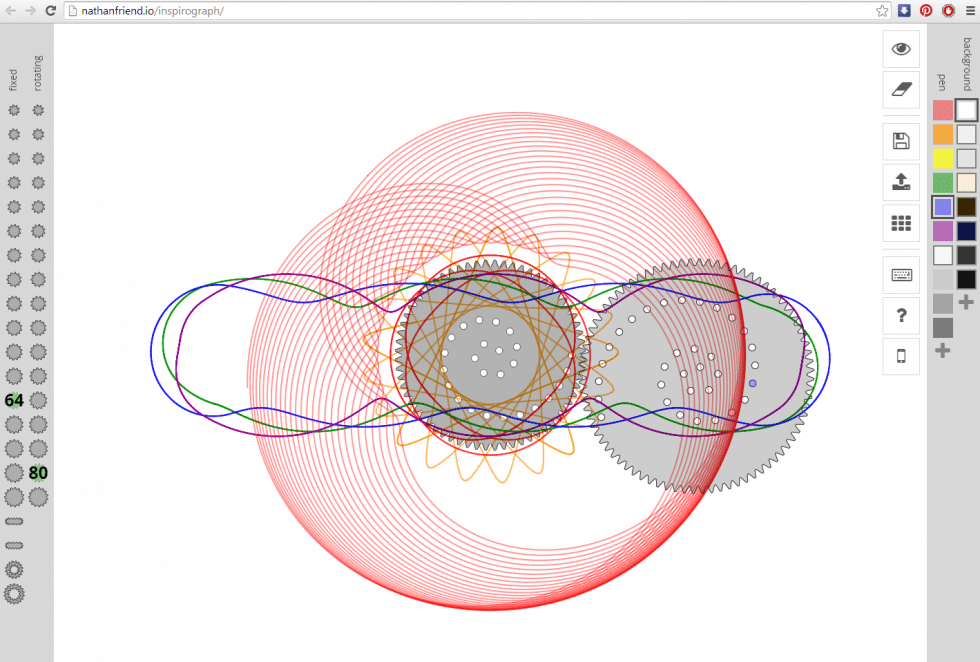This screenshot has height=662, width=980.
Task: Choose the orange pen color
Action: (942, 134)
